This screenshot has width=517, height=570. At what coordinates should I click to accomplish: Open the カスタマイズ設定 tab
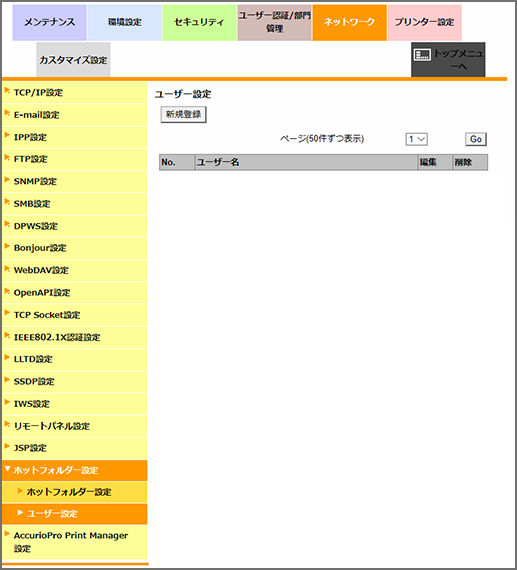pos(73,60)
